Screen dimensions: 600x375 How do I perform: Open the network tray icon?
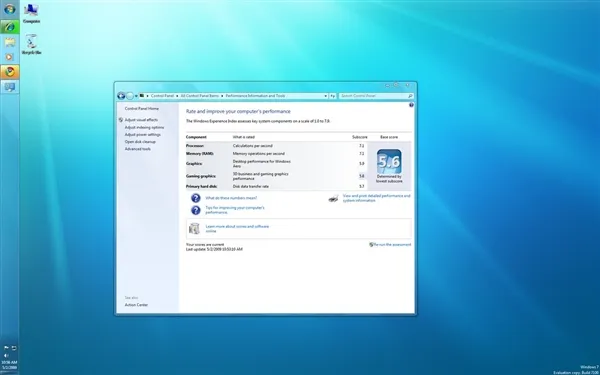tap(14, 348)
